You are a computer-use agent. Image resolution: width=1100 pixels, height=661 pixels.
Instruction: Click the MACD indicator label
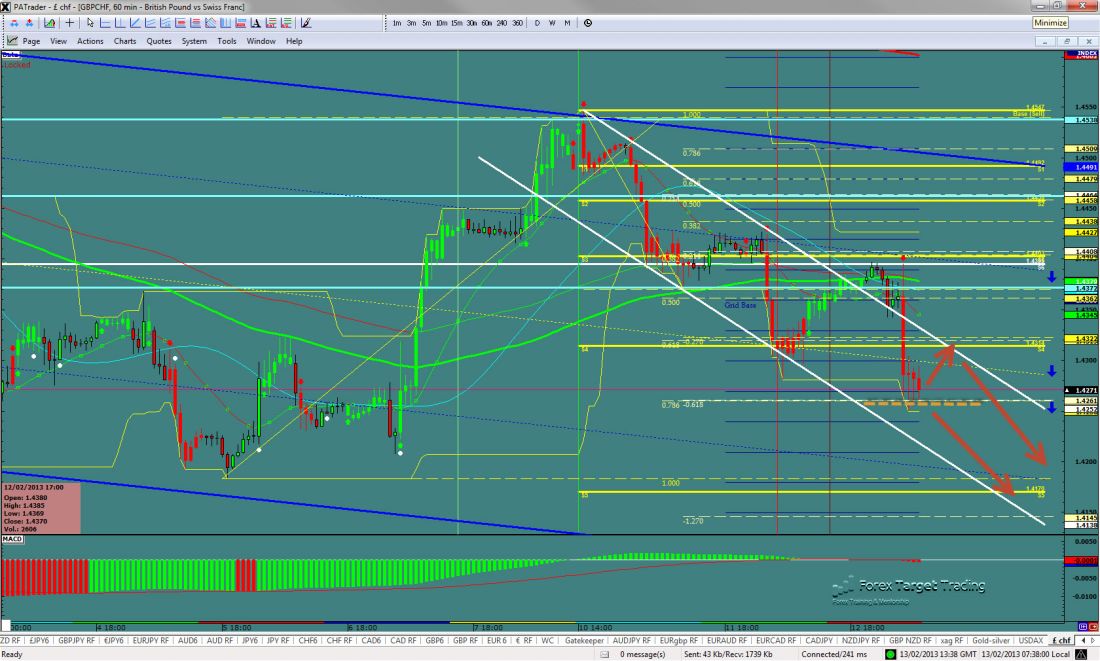pos(12,539)
